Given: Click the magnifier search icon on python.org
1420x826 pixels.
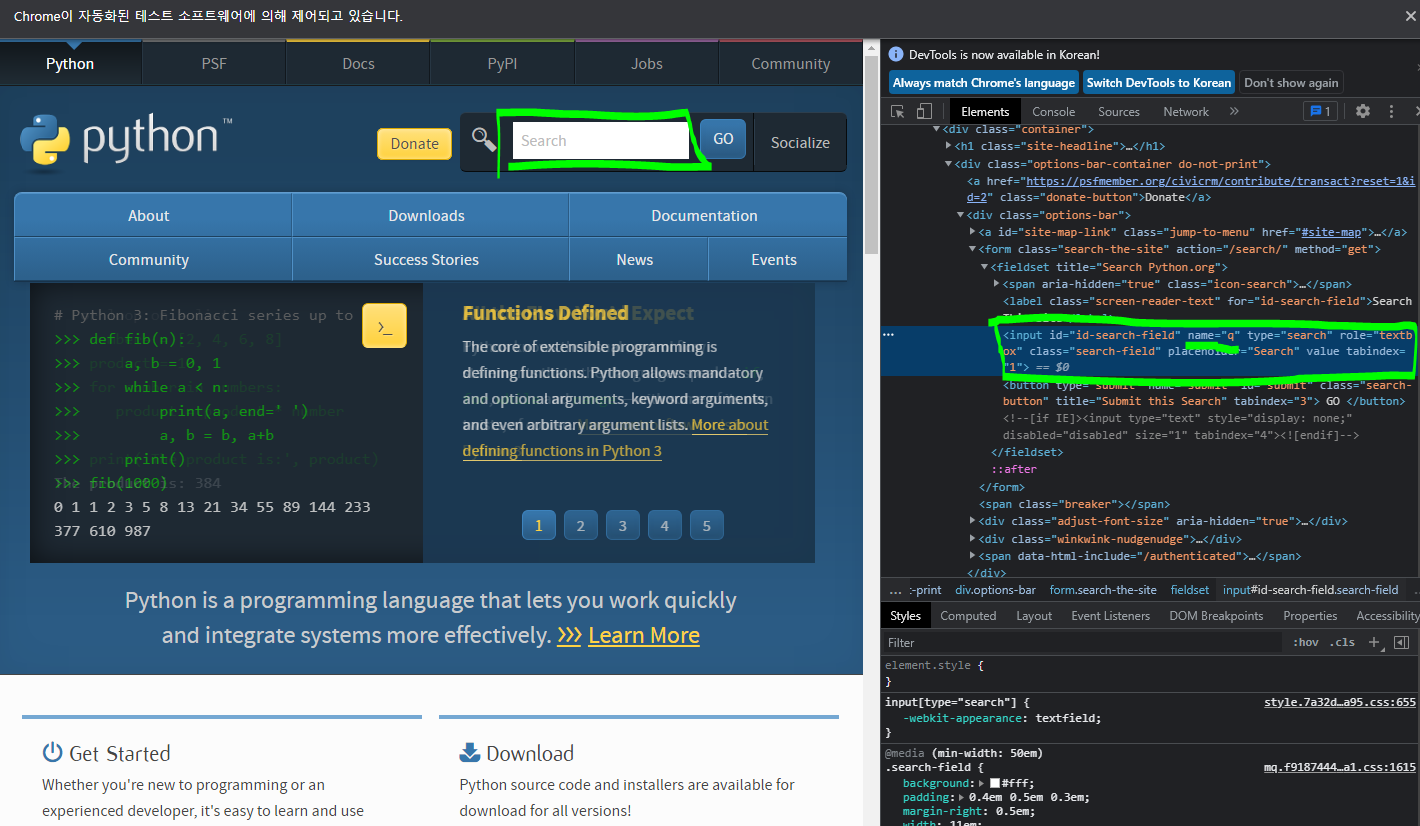Looking at the screenshot, I should pyautogui.click(x=483, y=140).
